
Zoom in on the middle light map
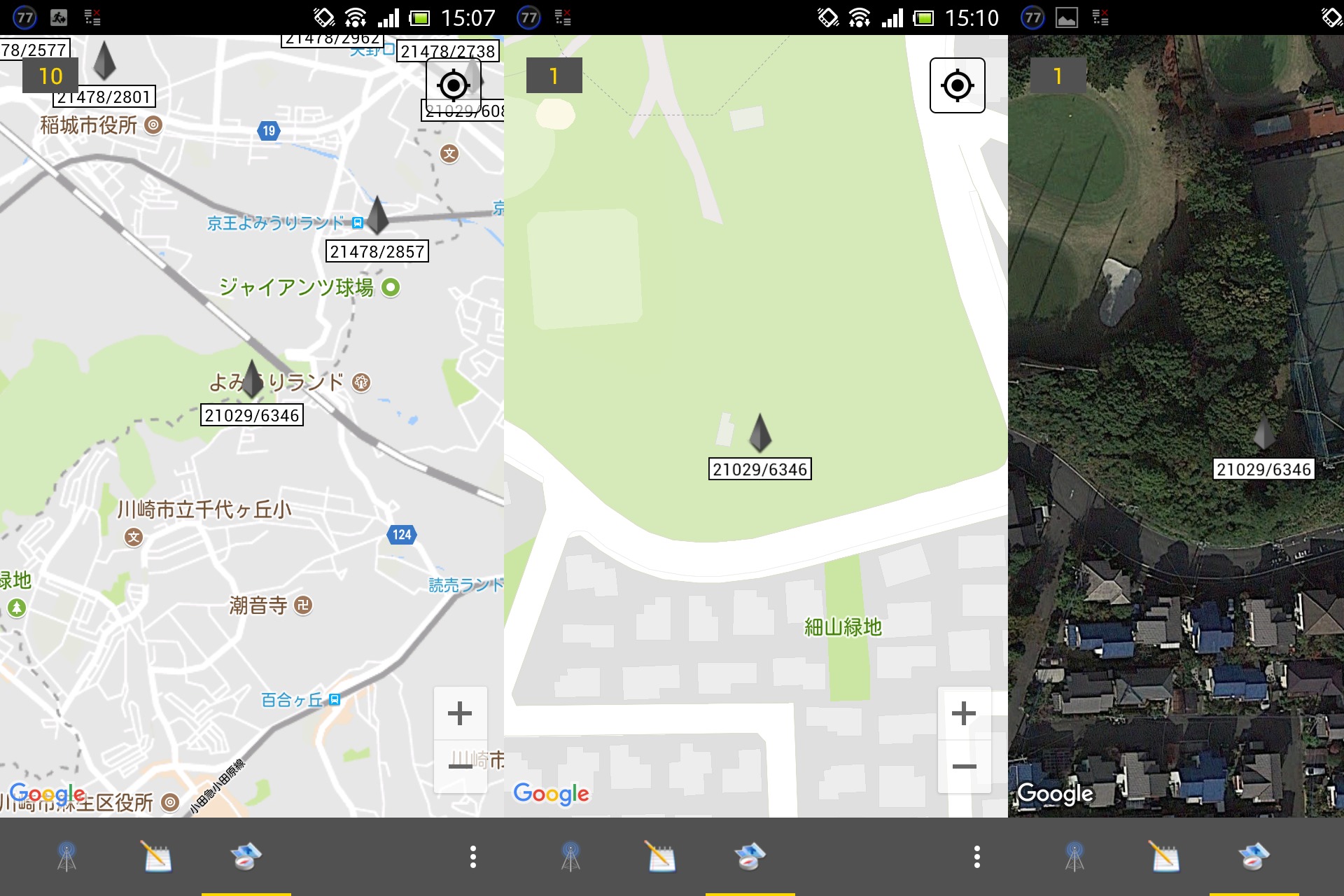tap(964, 713)
